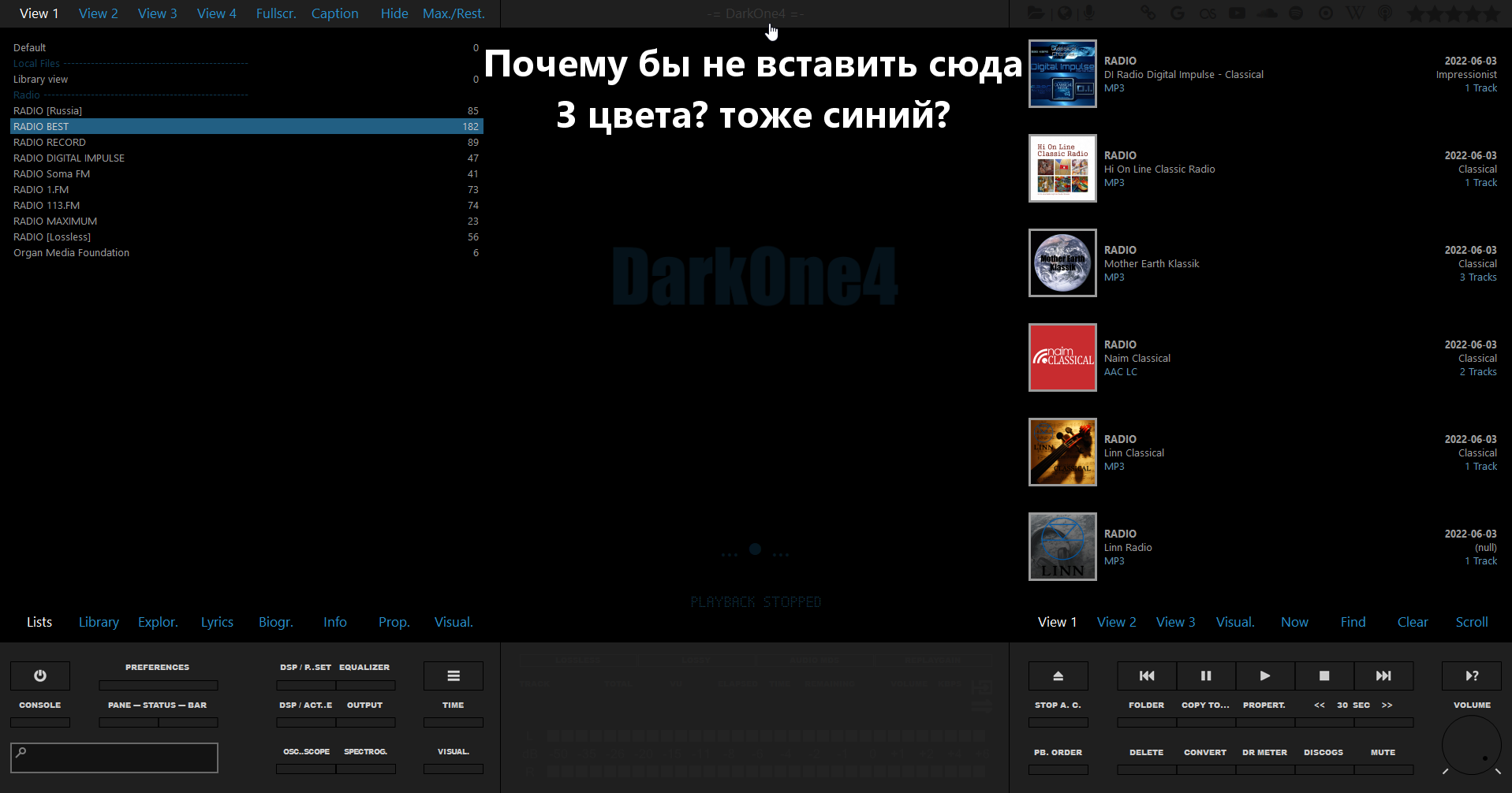Select the Hi On Line Classic Radio entry

[x=1264, y=169]
